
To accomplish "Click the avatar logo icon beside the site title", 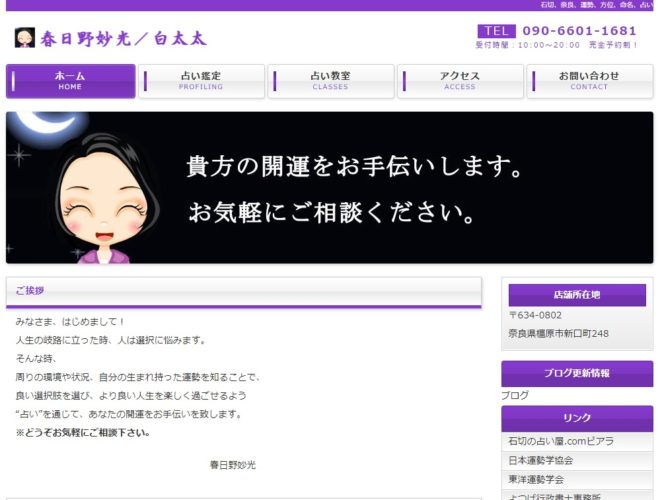I will point(25,38).
